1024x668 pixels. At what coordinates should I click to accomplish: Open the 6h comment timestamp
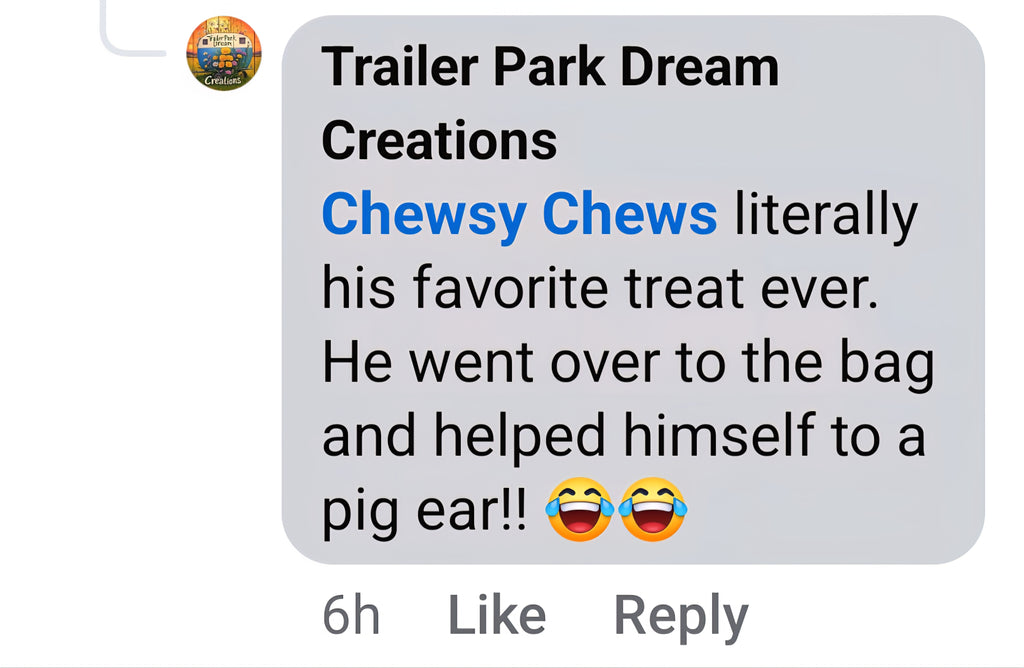(x=351, y=615)
